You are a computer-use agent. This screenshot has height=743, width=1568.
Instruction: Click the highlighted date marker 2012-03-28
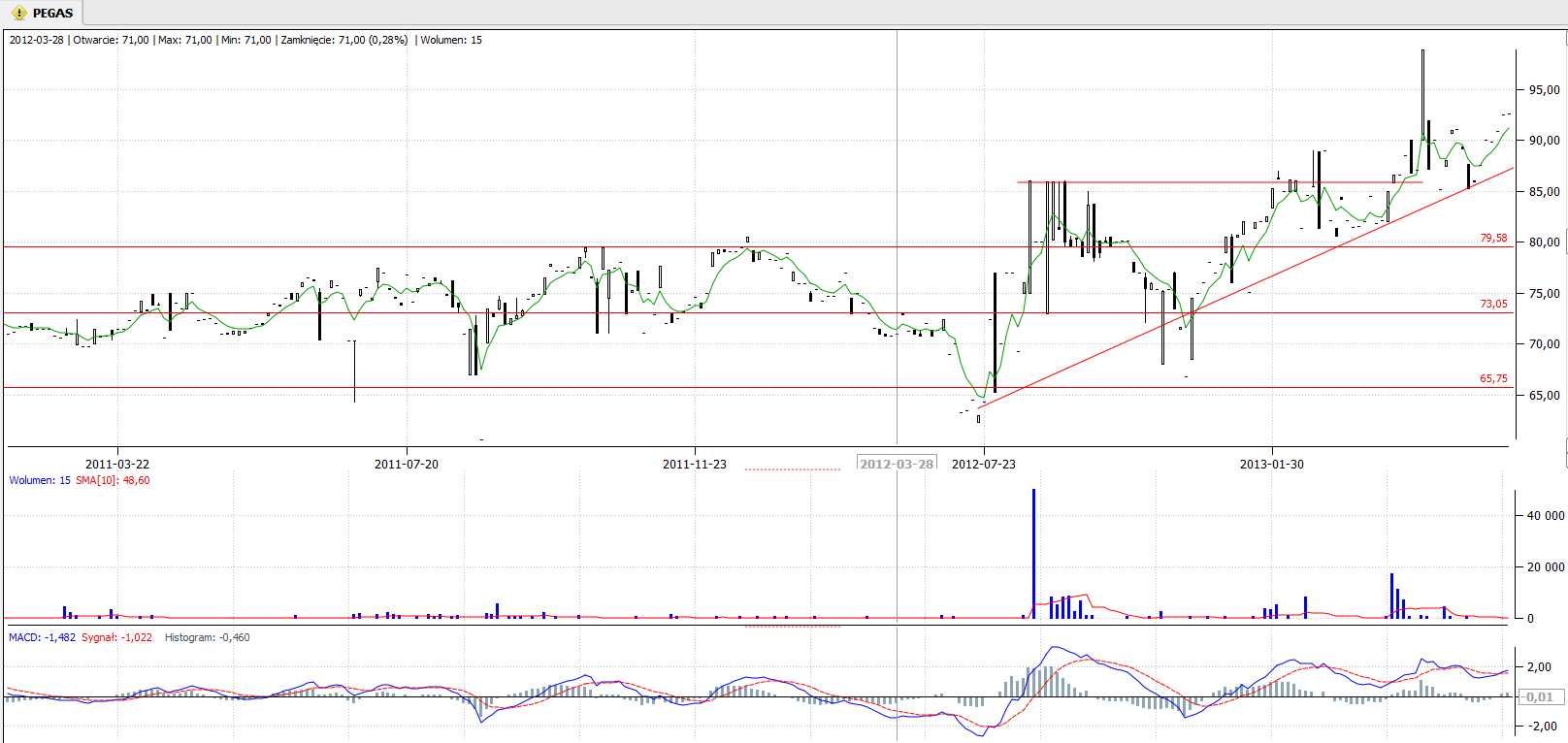coord(897,464)
